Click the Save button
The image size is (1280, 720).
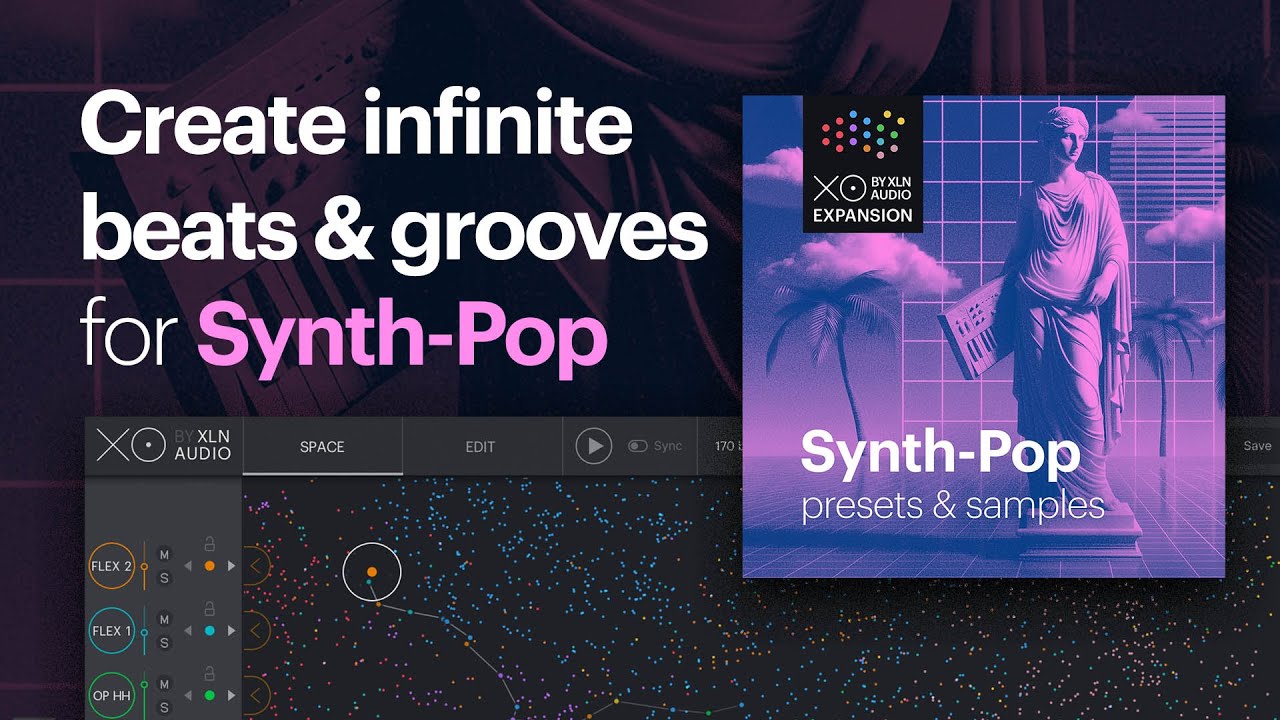click(x=1257, y=446)
